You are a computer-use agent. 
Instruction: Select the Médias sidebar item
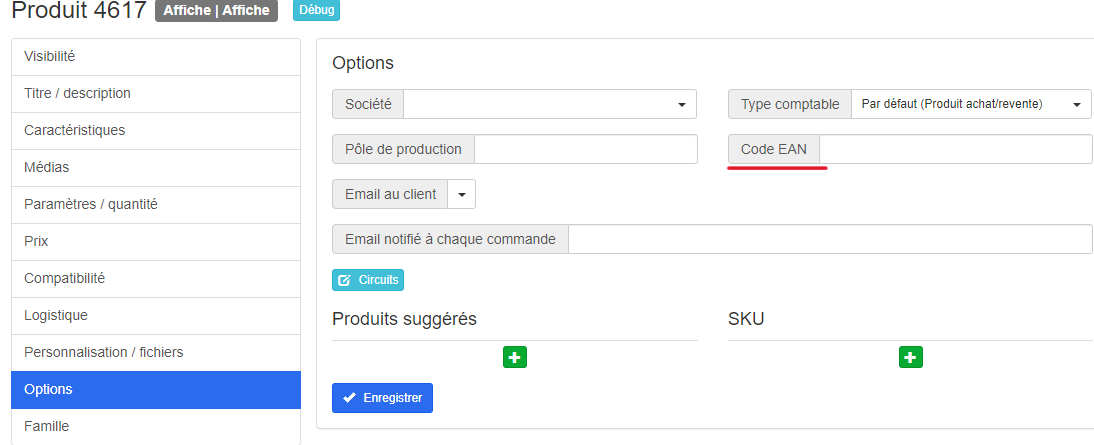(x=156, y=167)
